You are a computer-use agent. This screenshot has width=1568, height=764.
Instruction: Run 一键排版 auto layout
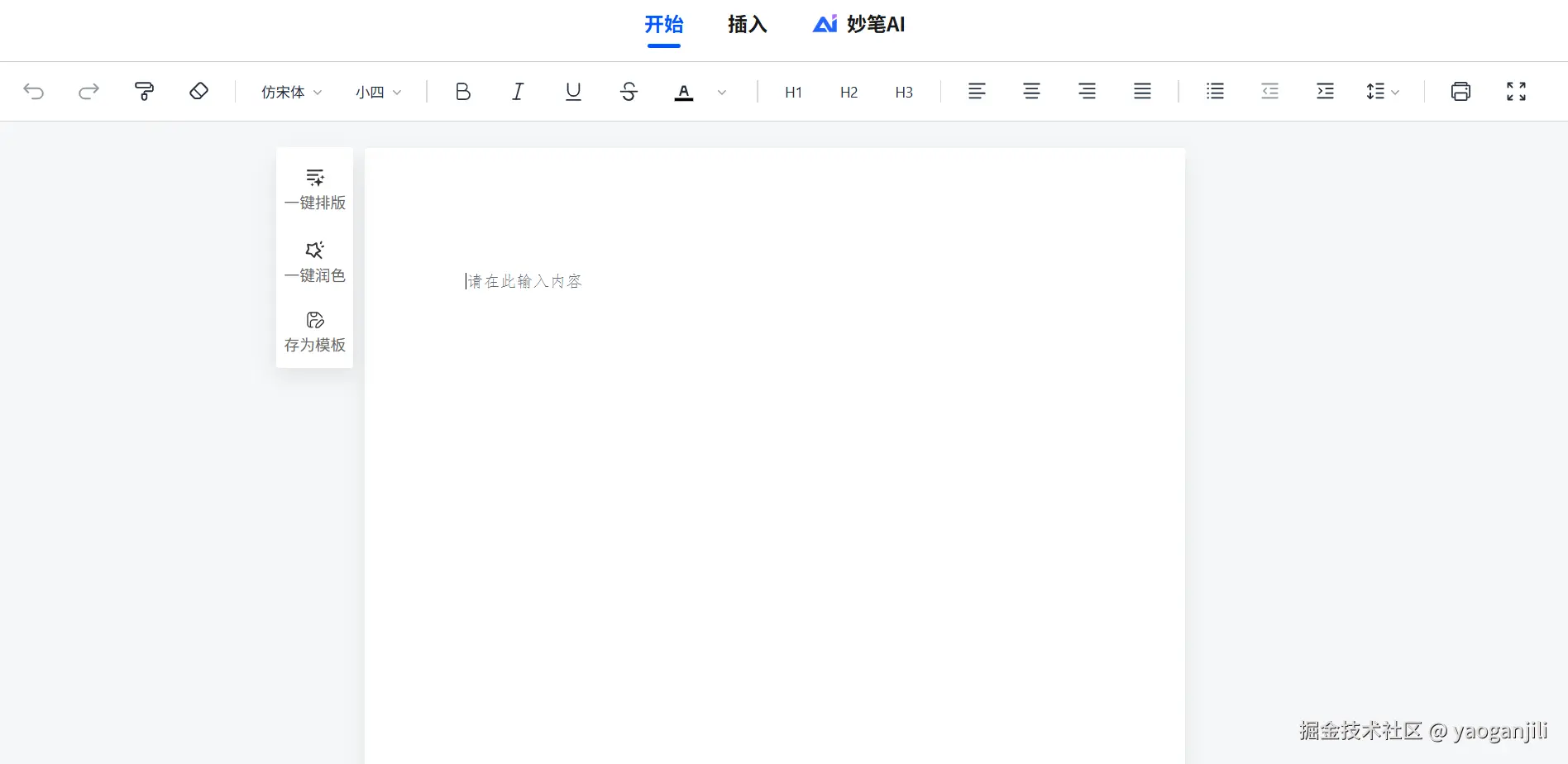pos(315,190)
